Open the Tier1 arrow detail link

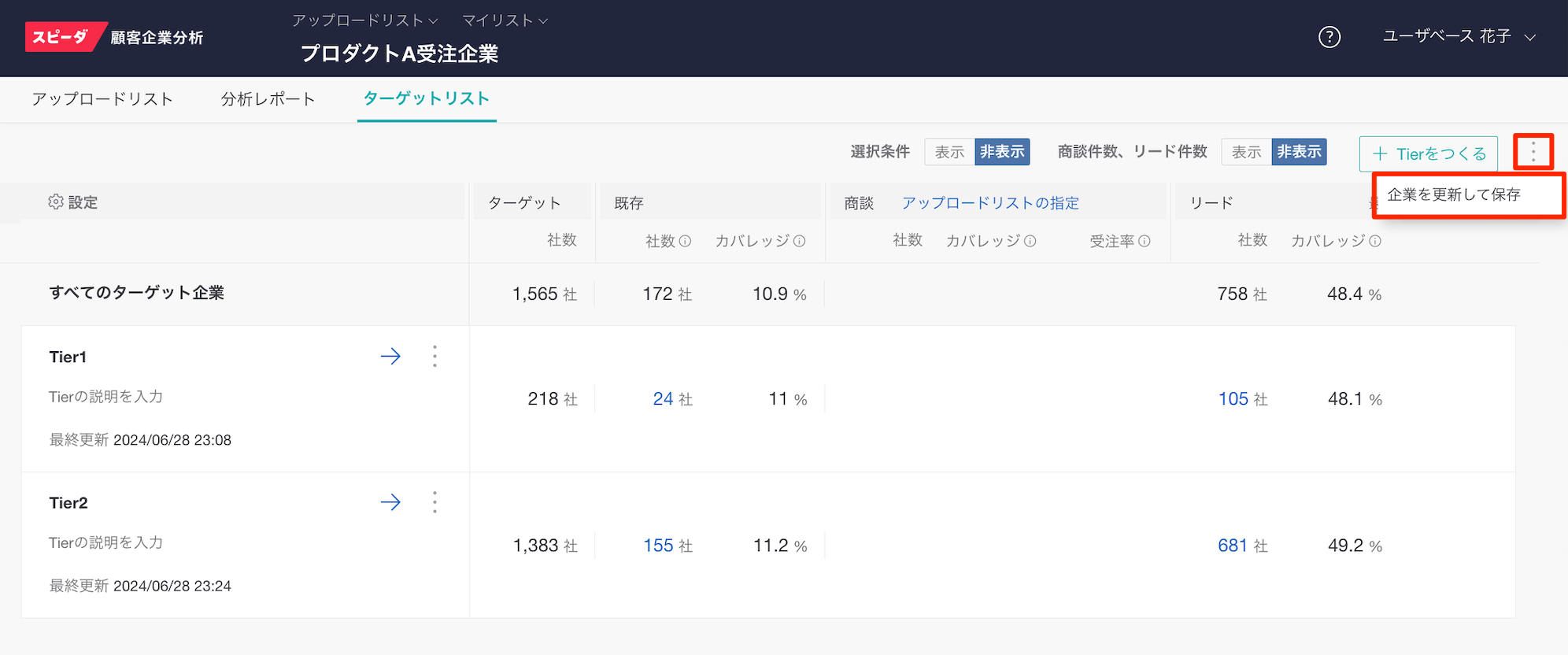click(x=390, y=357)
